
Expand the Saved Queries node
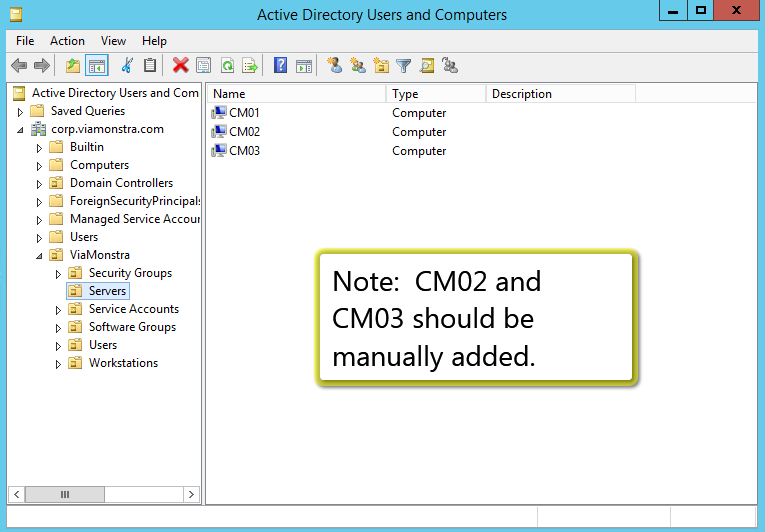pos(20,111)
